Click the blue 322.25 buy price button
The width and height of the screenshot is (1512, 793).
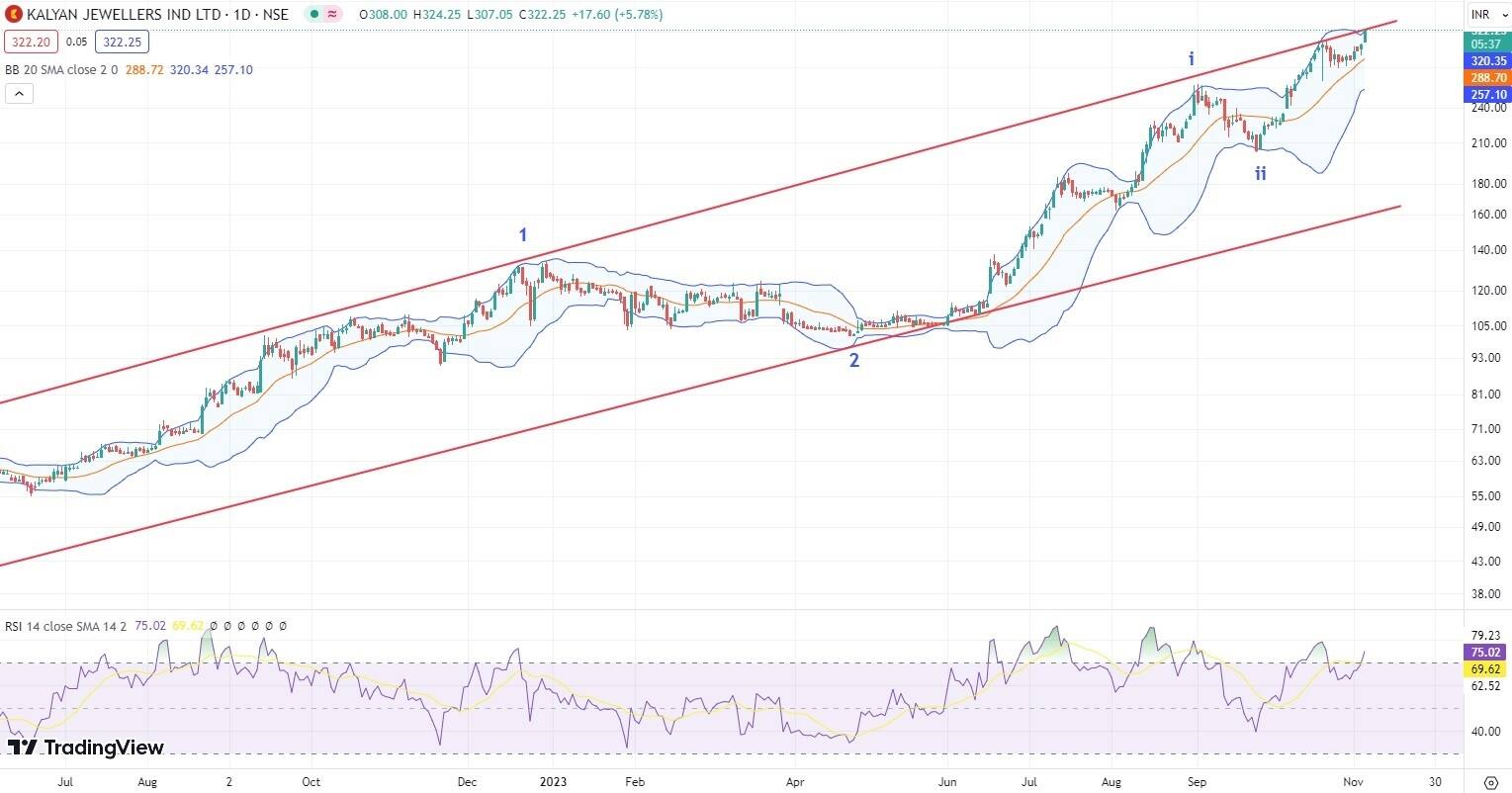pyautogui.click(x=122, y=43)
